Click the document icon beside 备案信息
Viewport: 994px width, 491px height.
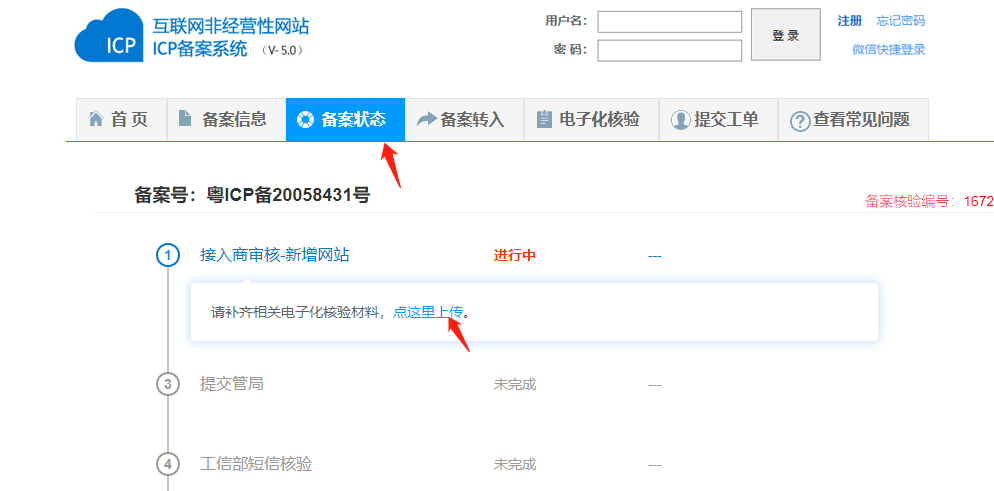(185, 119)
